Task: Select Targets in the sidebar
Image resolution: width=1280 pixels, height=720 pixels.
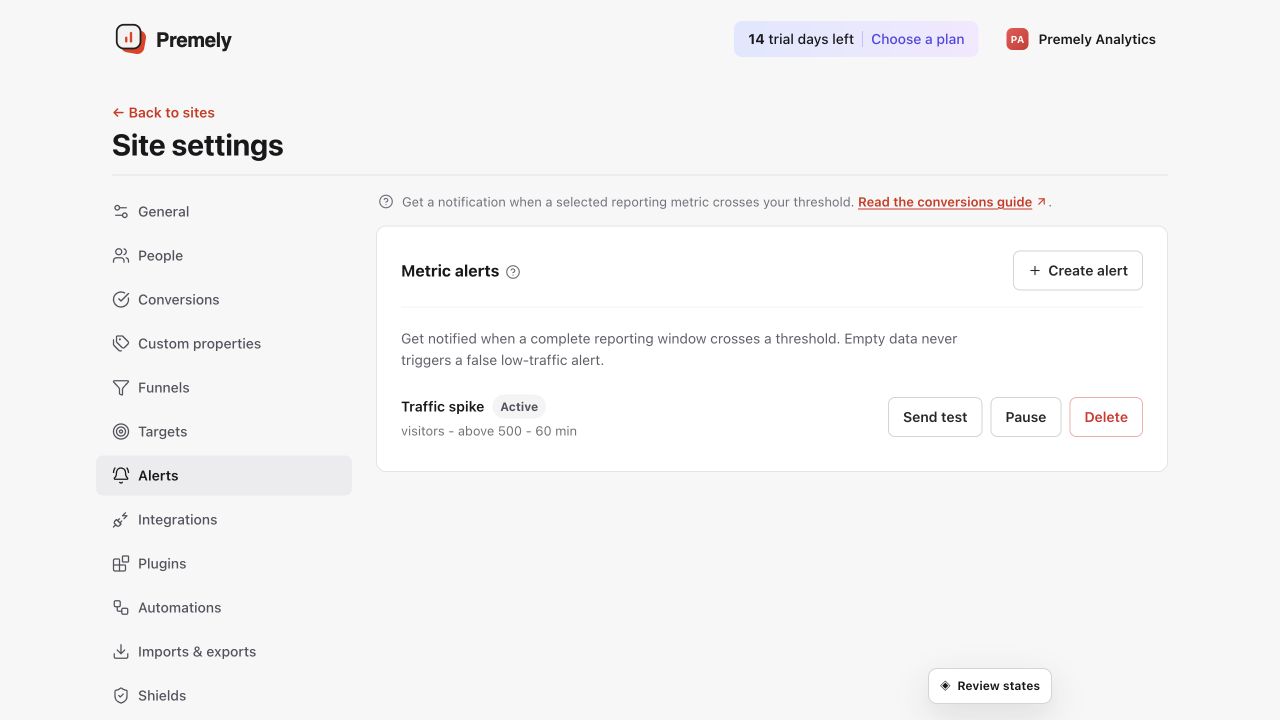Action: coord(224,432)
